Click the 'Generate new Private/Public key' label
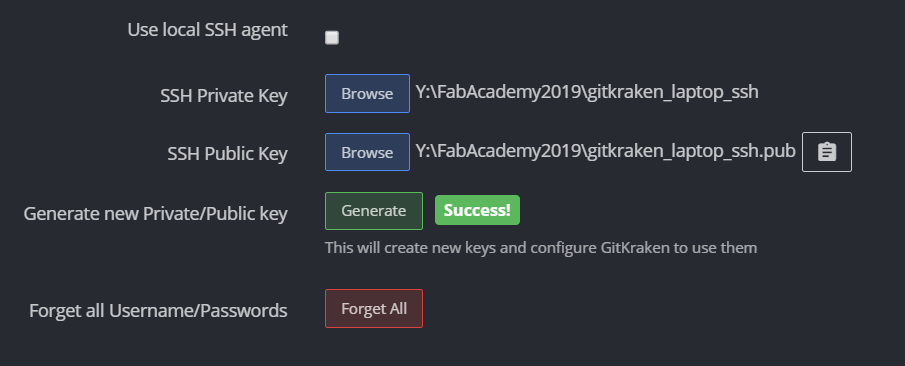This screenshot has width=905, height=366. point(155,214)
